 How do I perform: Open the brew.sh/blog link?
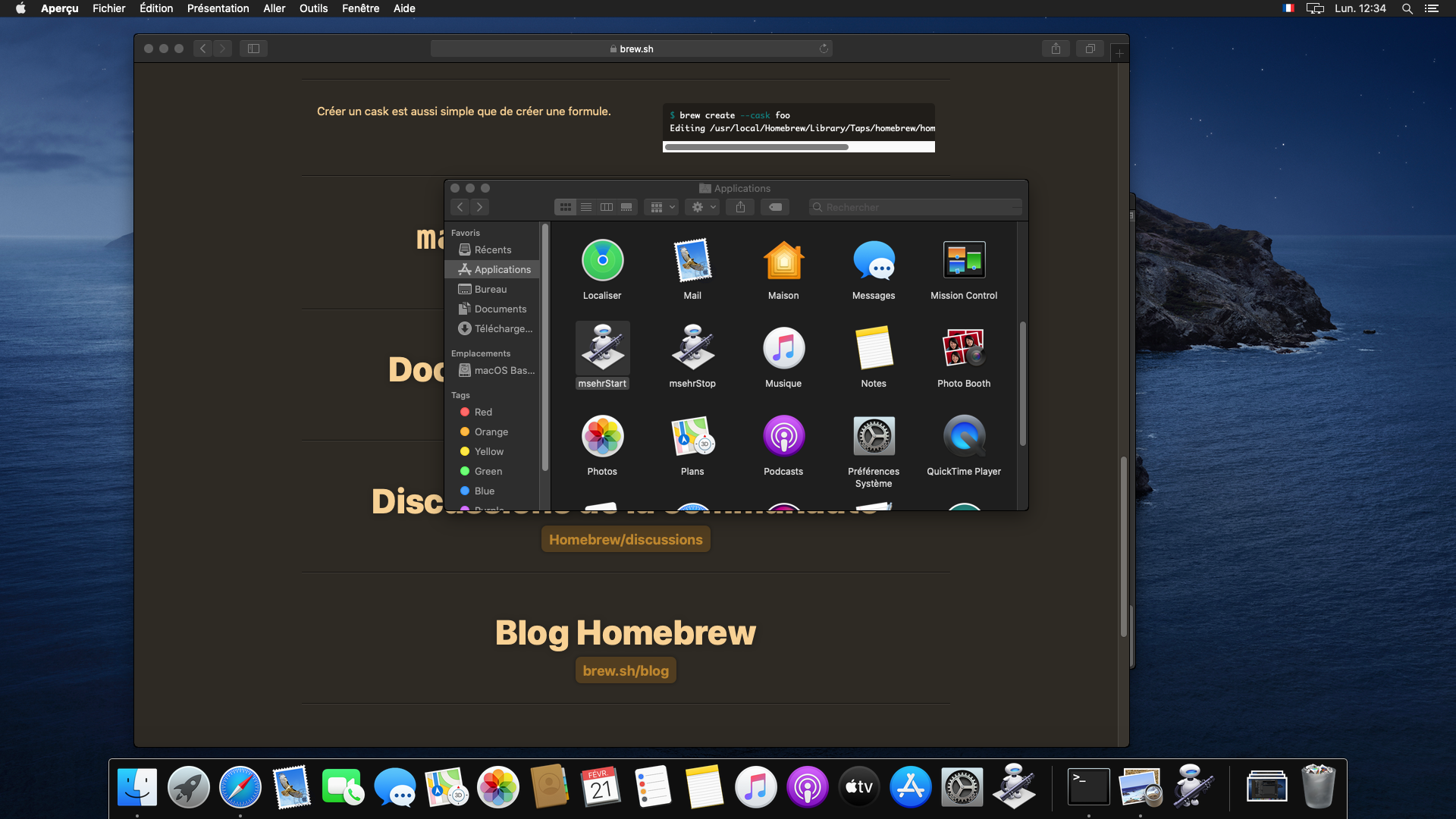626,670
